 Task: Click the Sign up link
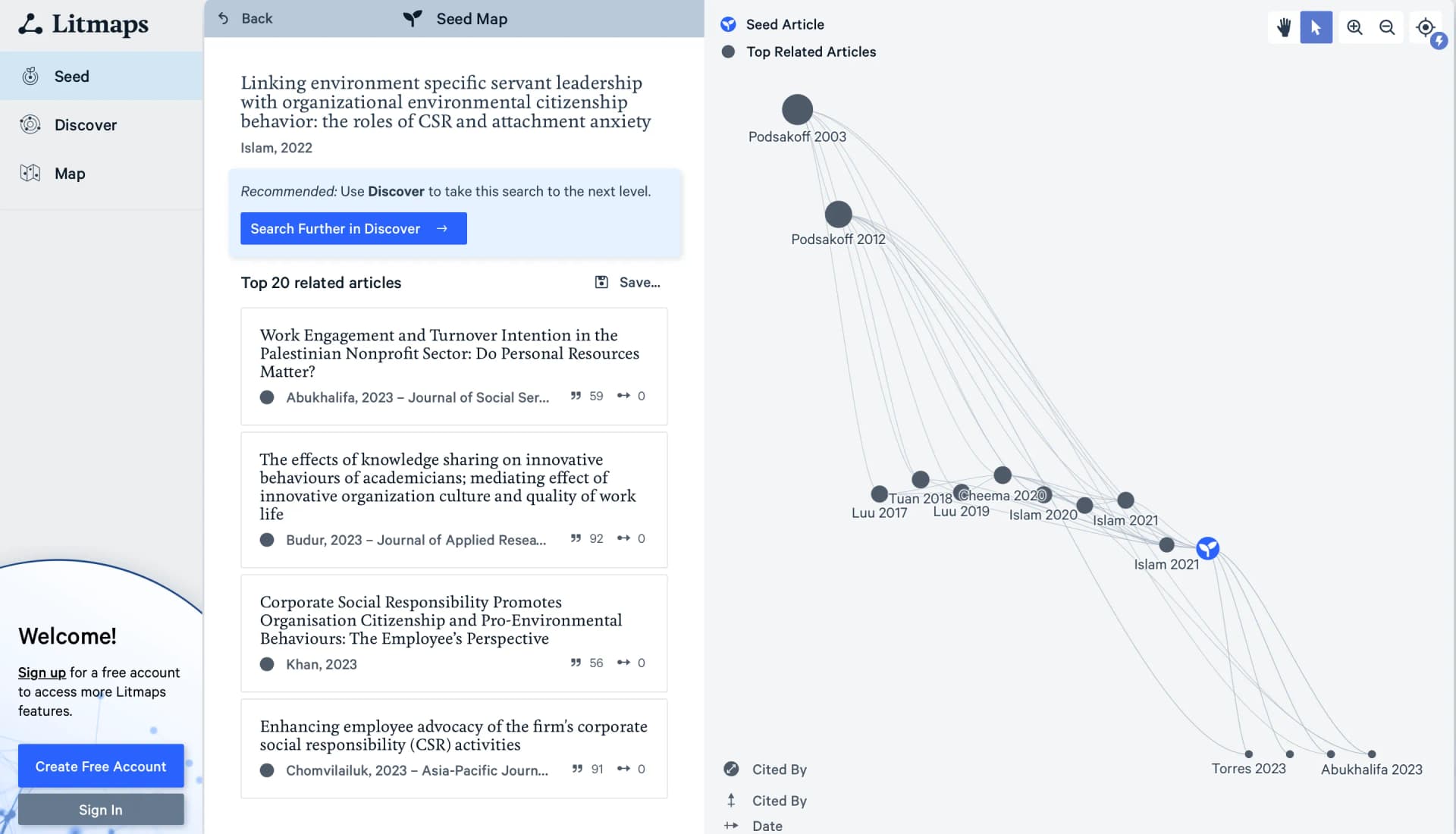[42, 673]
